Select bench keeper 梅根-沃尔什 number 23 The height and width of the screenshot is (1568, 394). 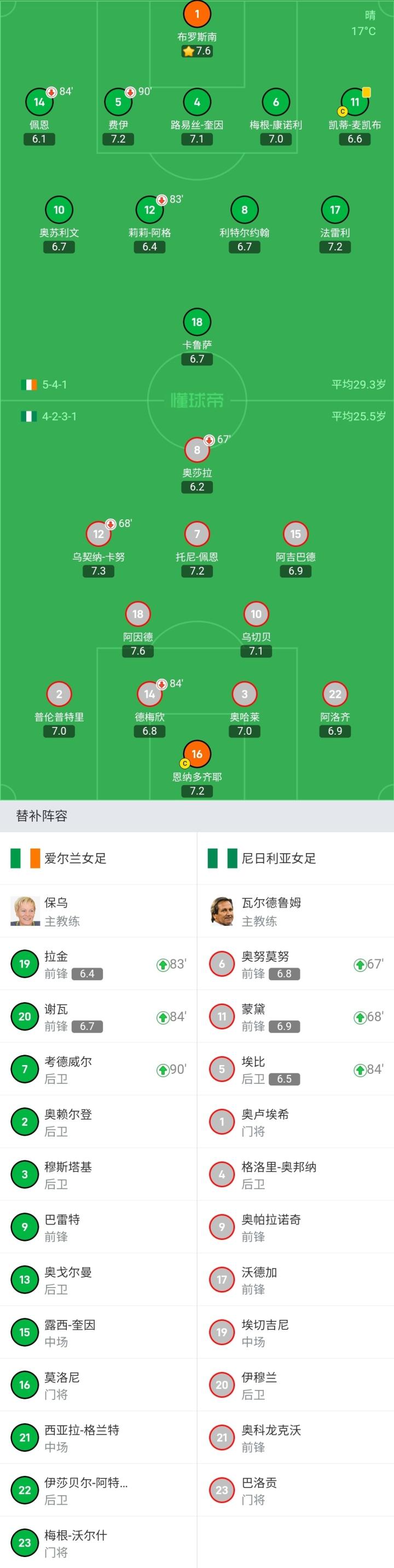pos(99,1543)
